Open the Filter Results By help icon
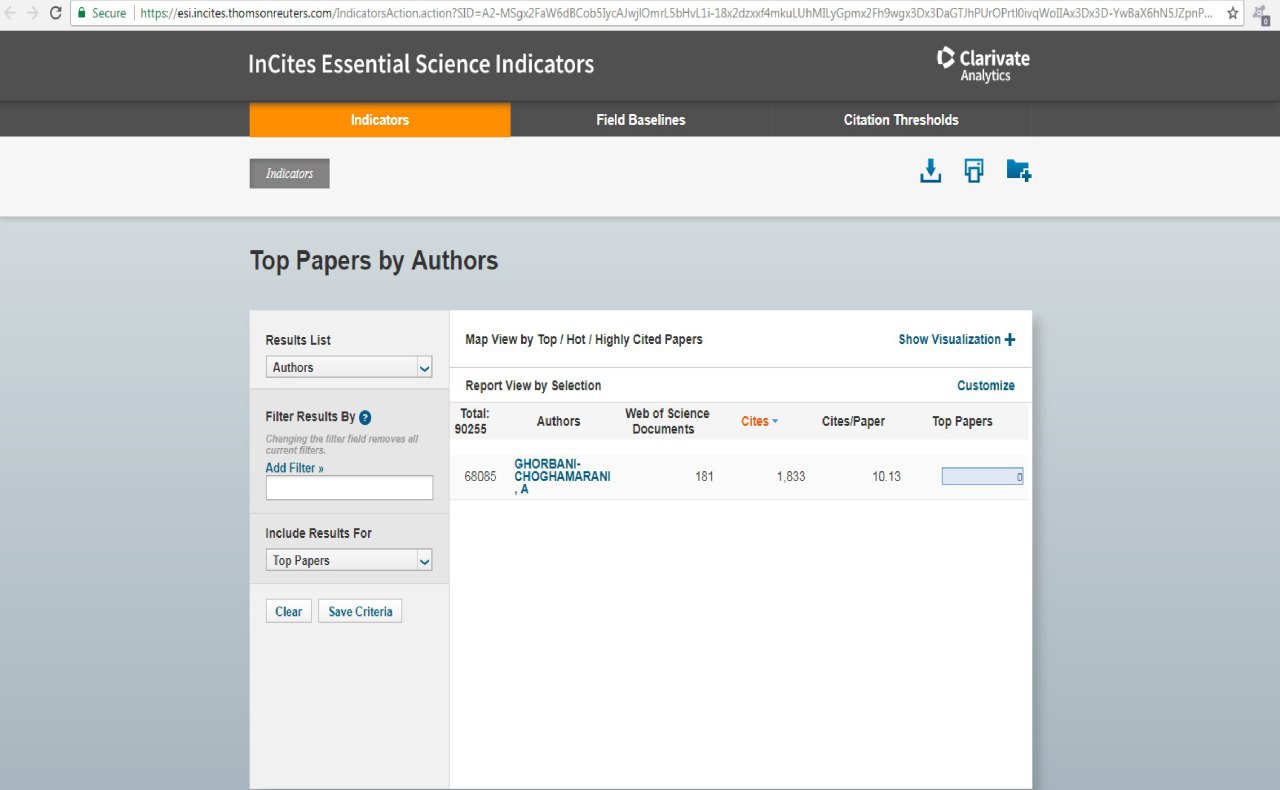The height and width of the screenshot is (790, 1280). pyautogui.click(x=365, y=417)
